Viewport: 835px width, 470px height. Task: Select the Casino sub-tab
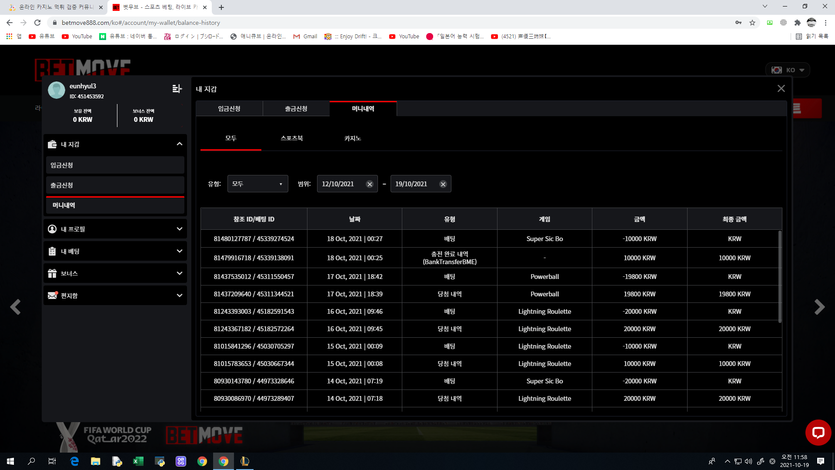pos(353,138)
